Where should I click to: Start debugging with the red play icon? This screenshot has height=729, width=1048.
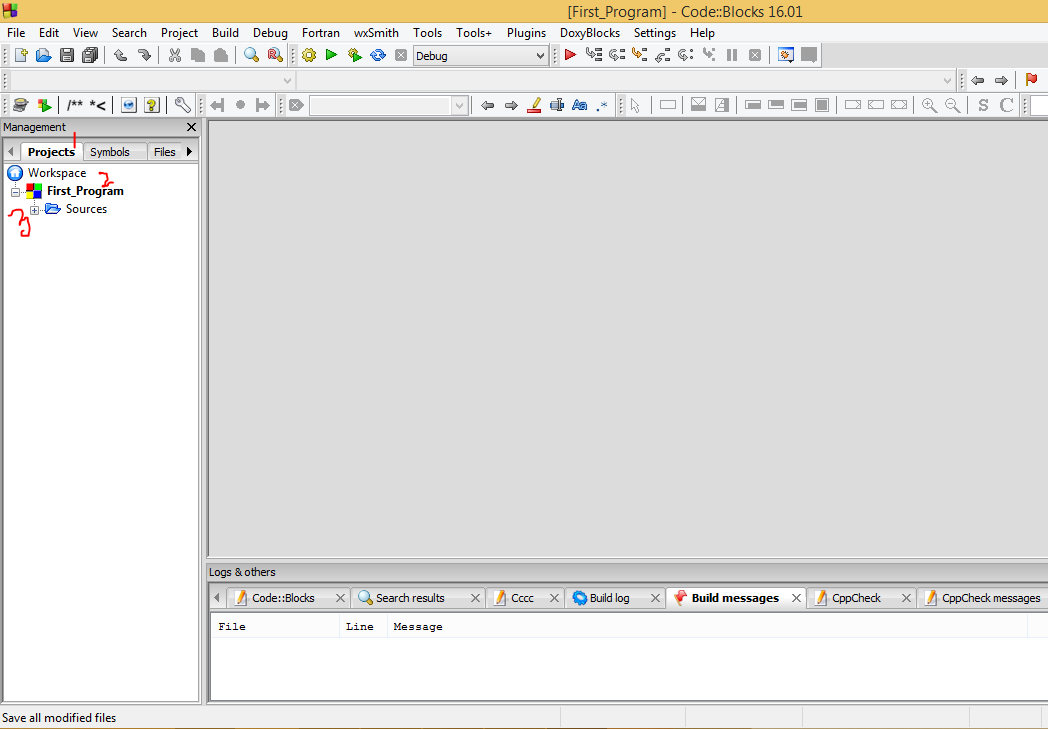click(569, 56)
